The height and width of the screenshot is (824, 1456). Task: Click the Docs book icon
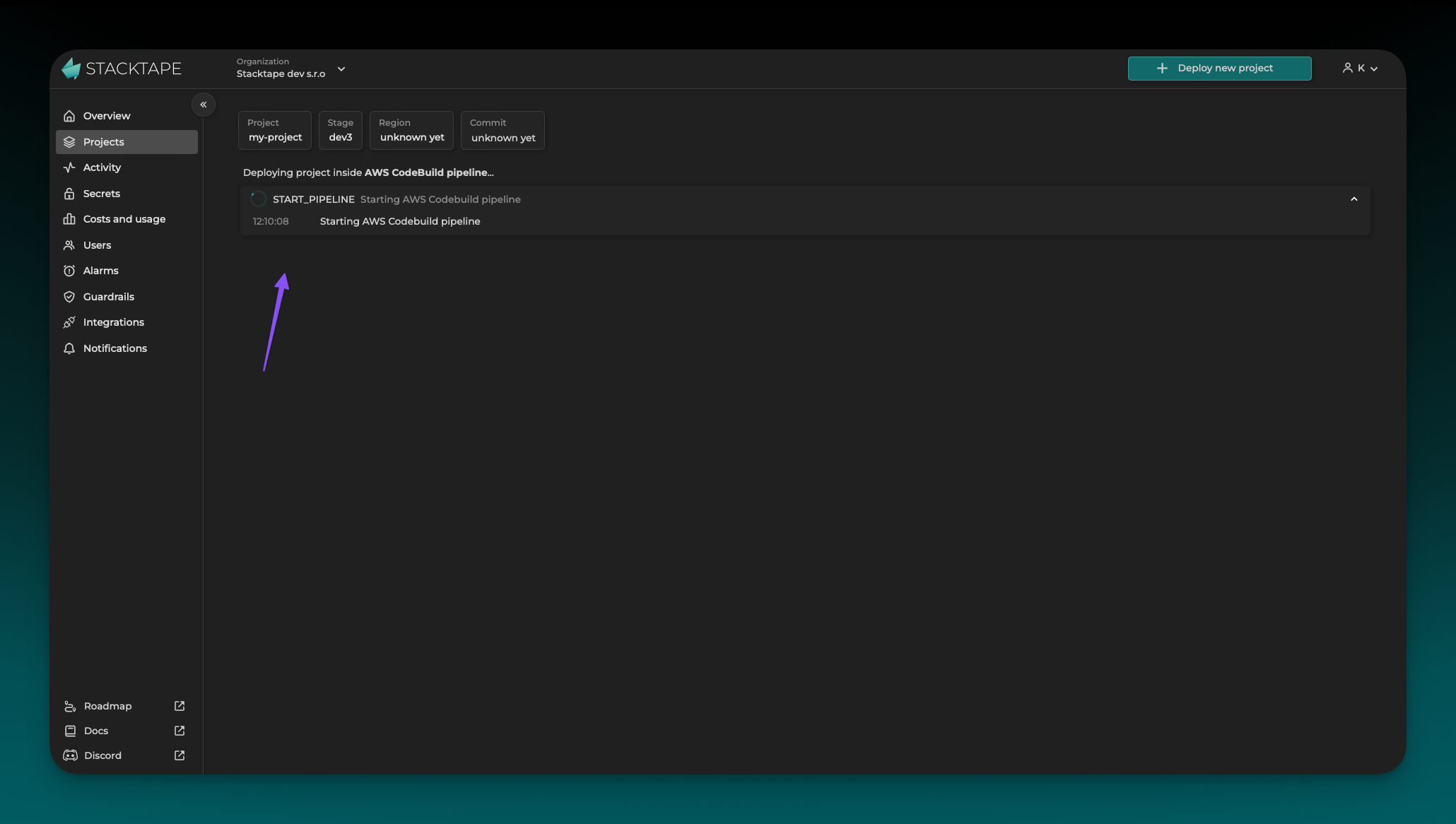(70, 731)
